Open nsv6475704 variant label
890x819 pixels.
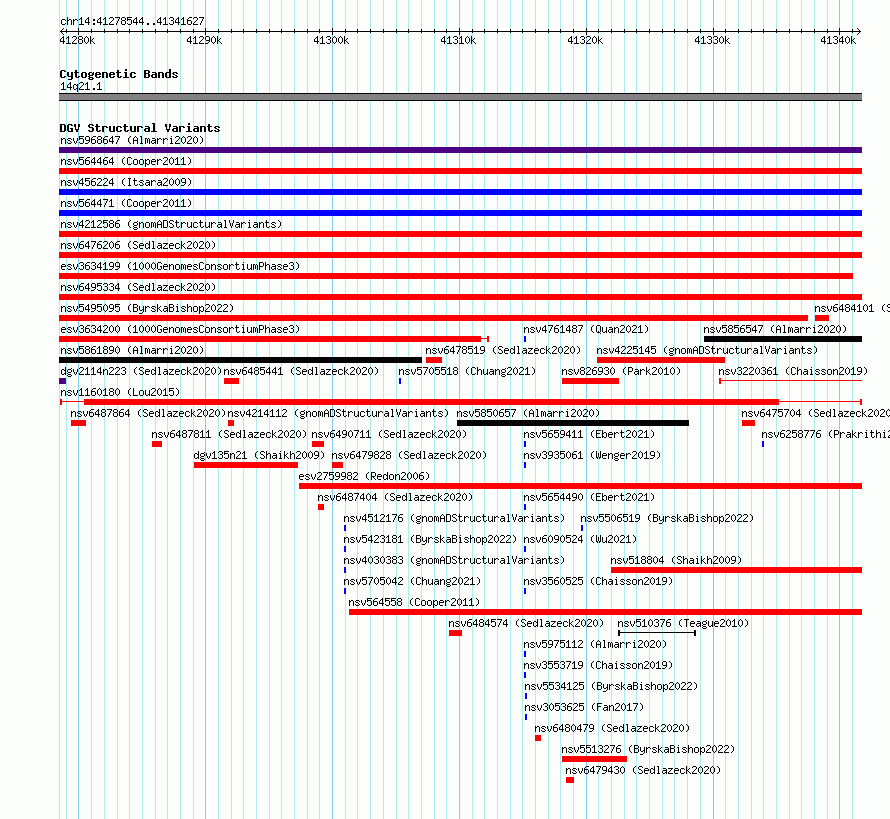816,413
